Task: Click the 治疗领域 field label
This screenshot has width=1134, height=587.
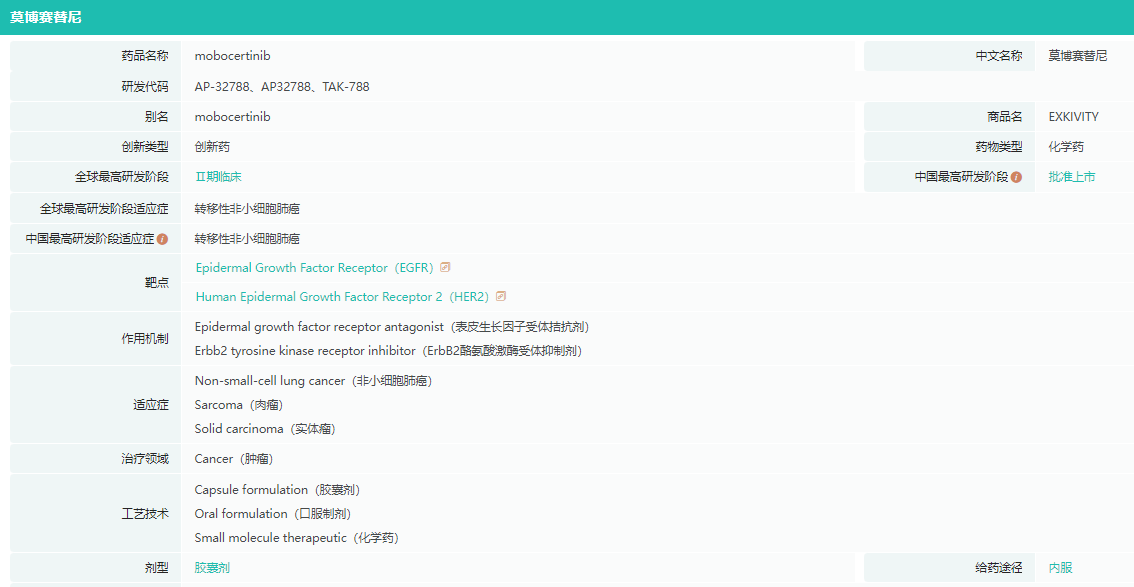Action: 145,459
